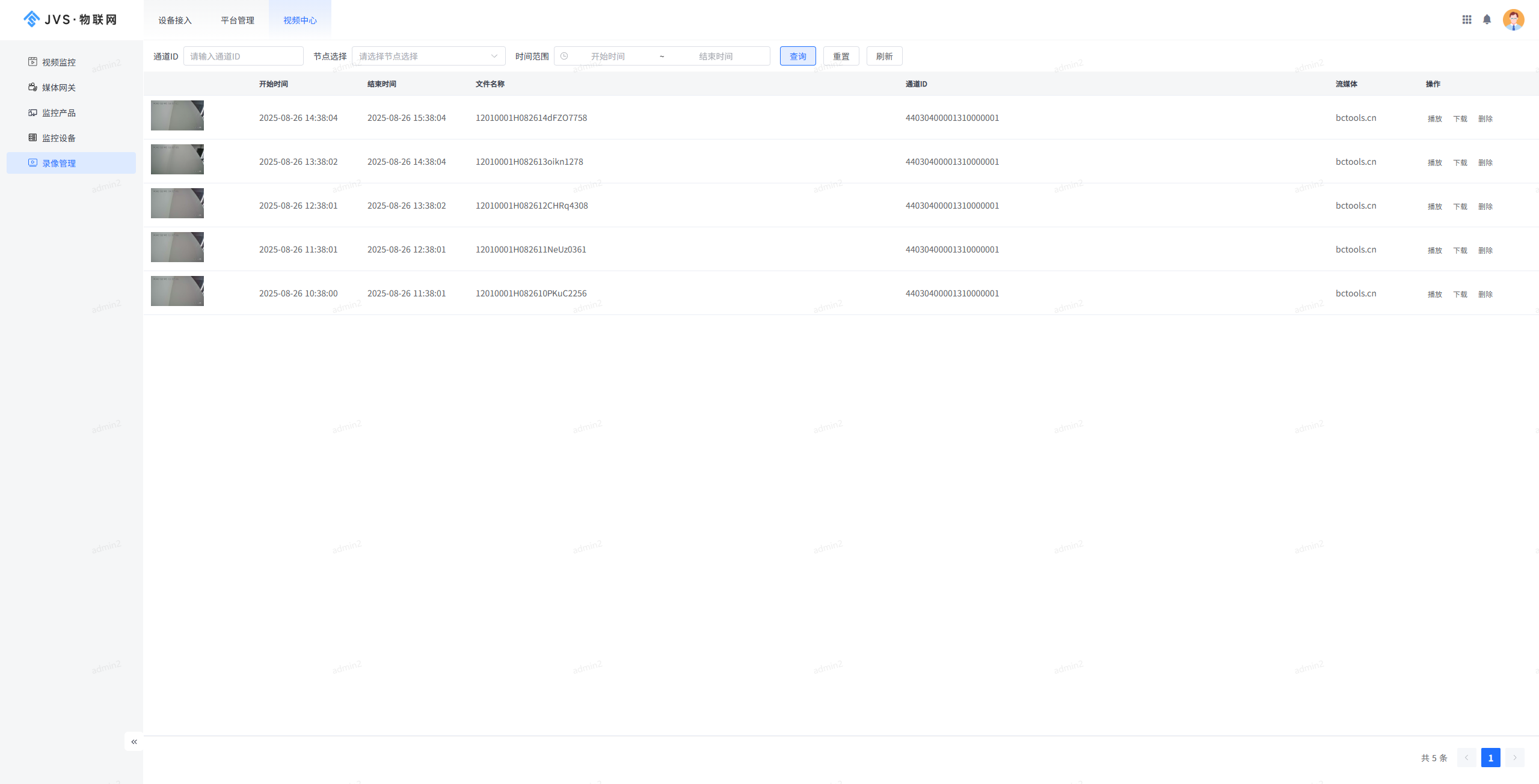The width and height of the screenshot is (1539, 784).
Task: Download recording 12010001H082614dFZO7758
Action: 1460,118
